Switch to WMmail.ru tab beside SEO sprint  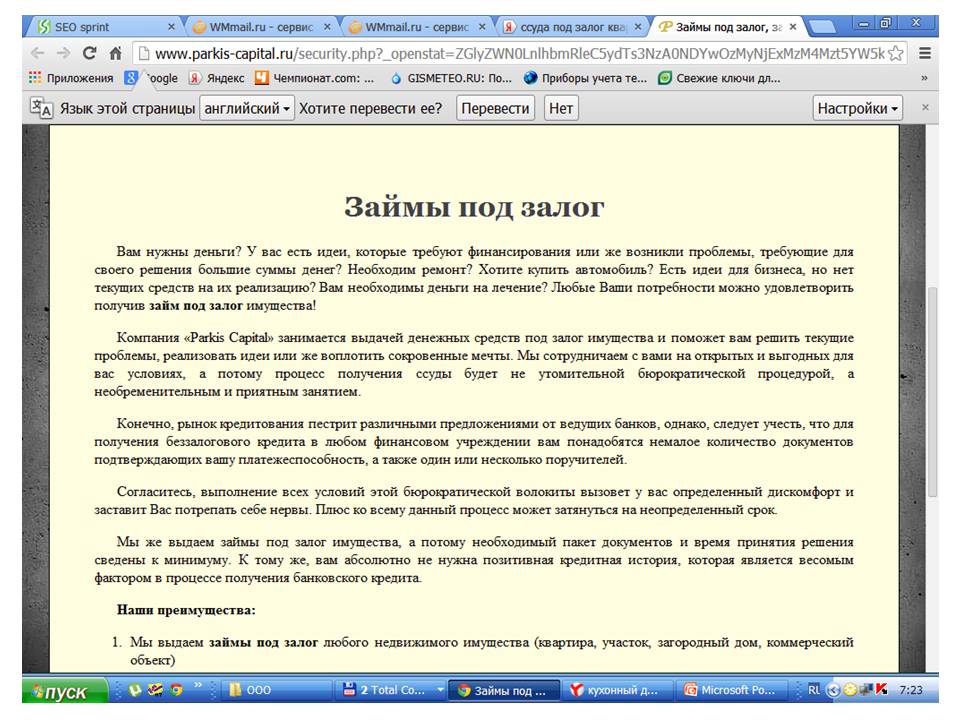[261, 27]
